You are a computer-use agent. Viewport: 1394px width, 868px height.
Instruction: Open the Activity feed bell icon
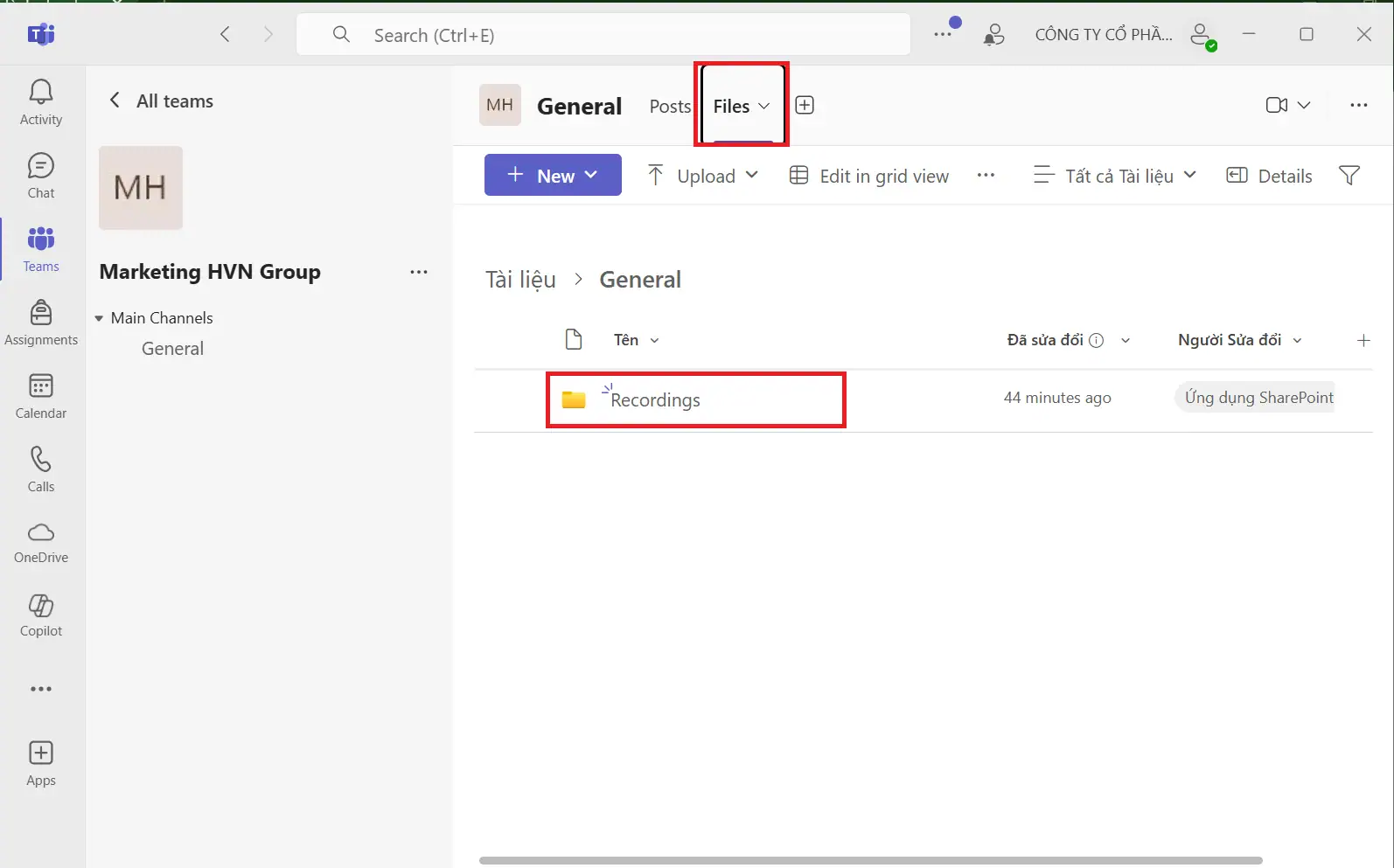tap(41, 102)
